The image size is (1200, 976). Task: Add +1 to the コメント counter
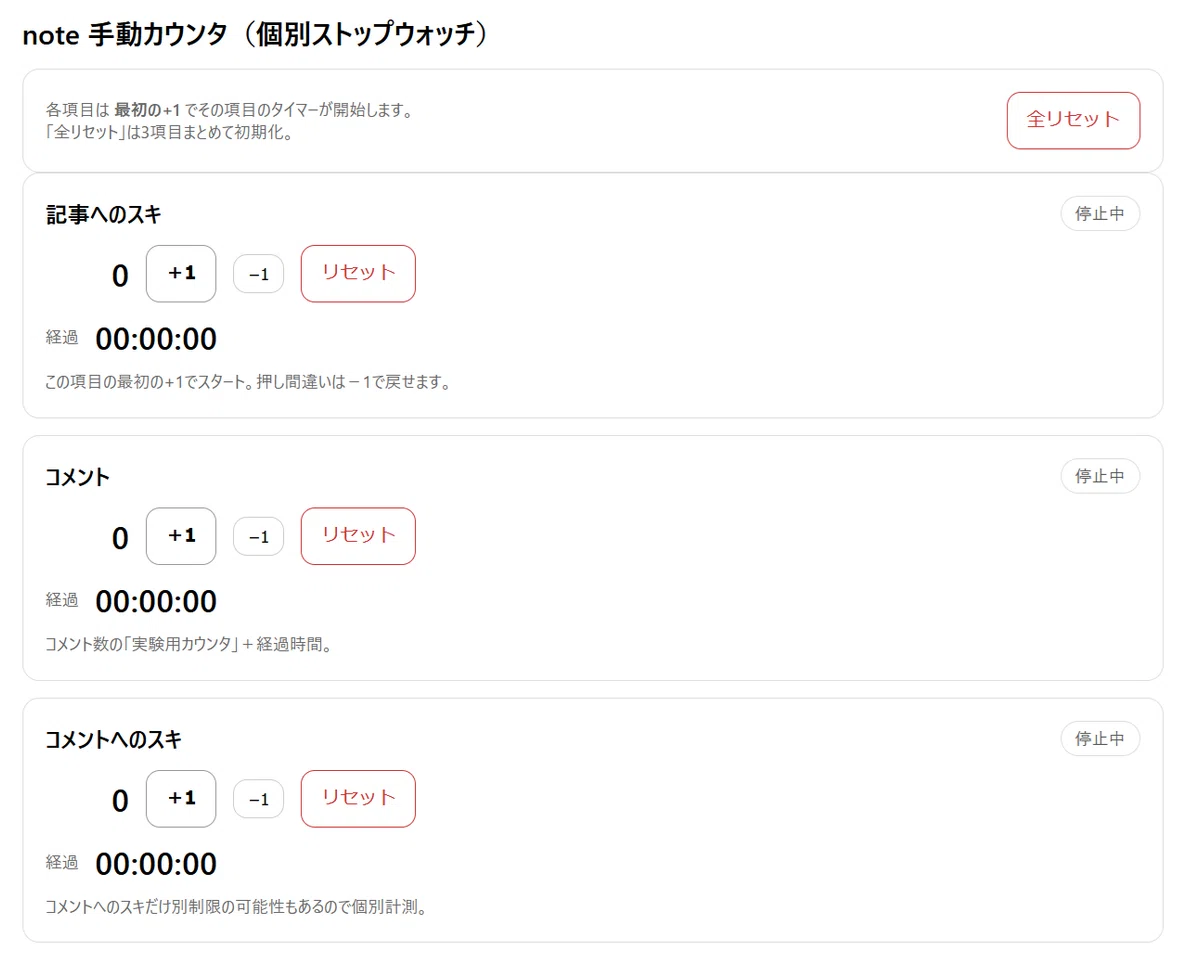(181, 536)
